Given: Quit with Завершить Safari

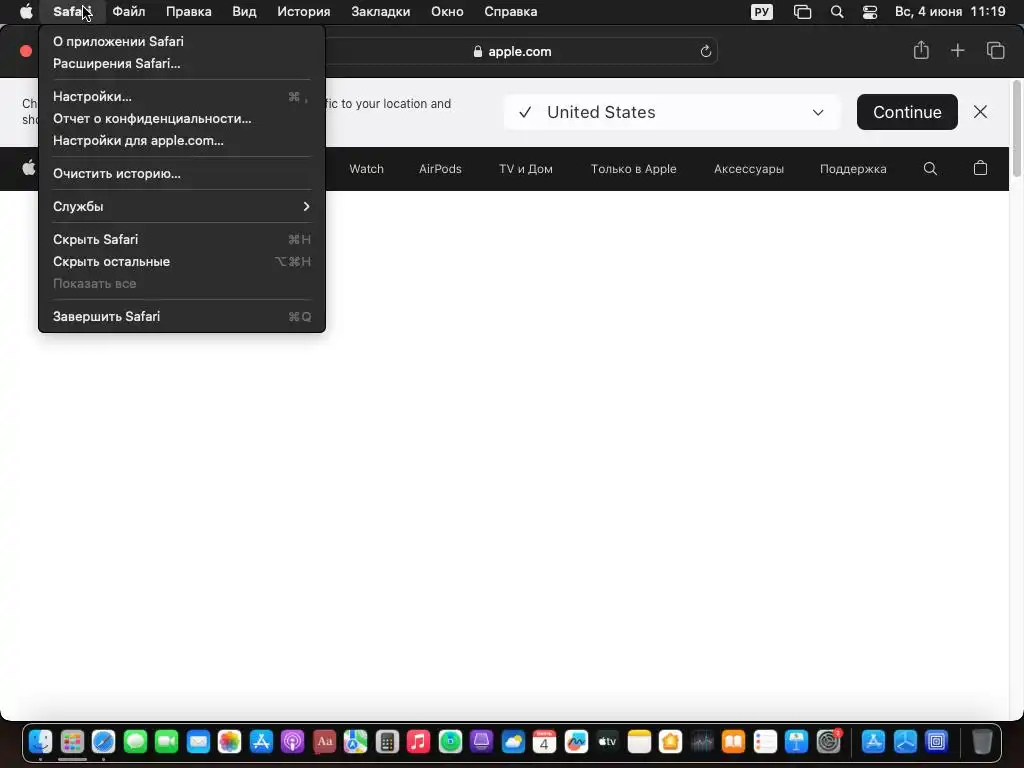Looking at the screenshot, I should [x=182, y=317].
